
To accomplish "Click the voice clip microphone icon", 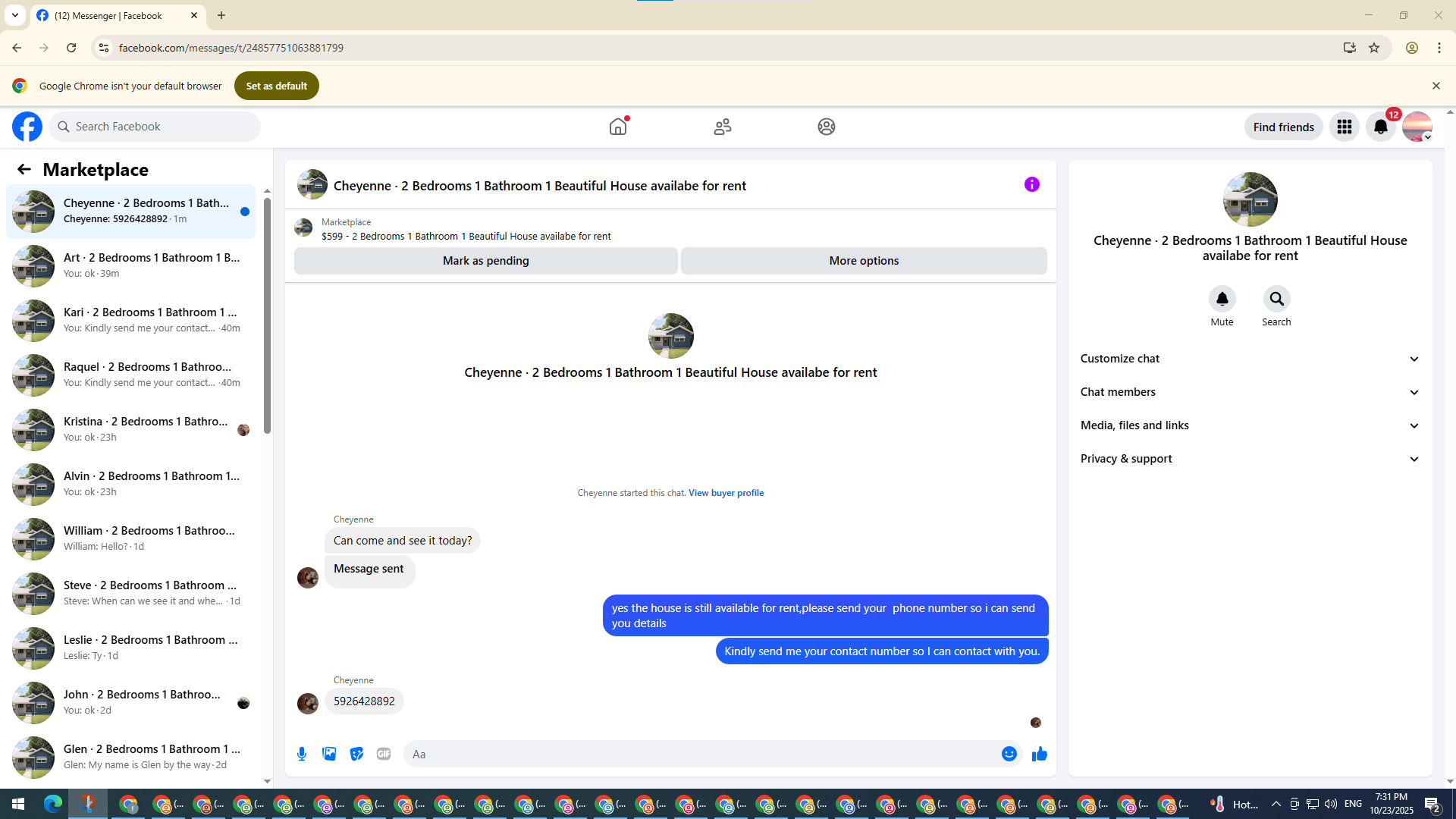I will (302, 754).
